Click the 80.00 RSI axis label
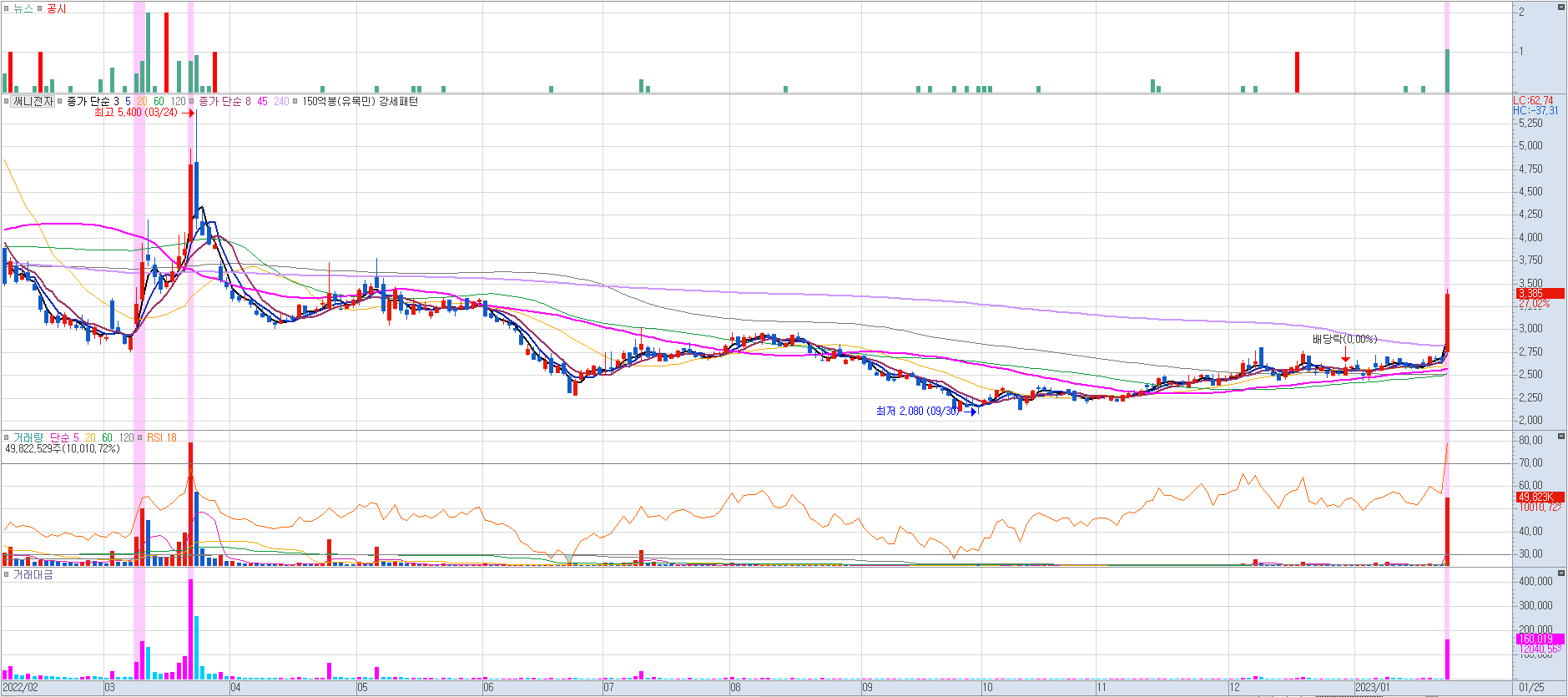The height and width of the screenshot is (697, 1568). tap(1530, 440)
